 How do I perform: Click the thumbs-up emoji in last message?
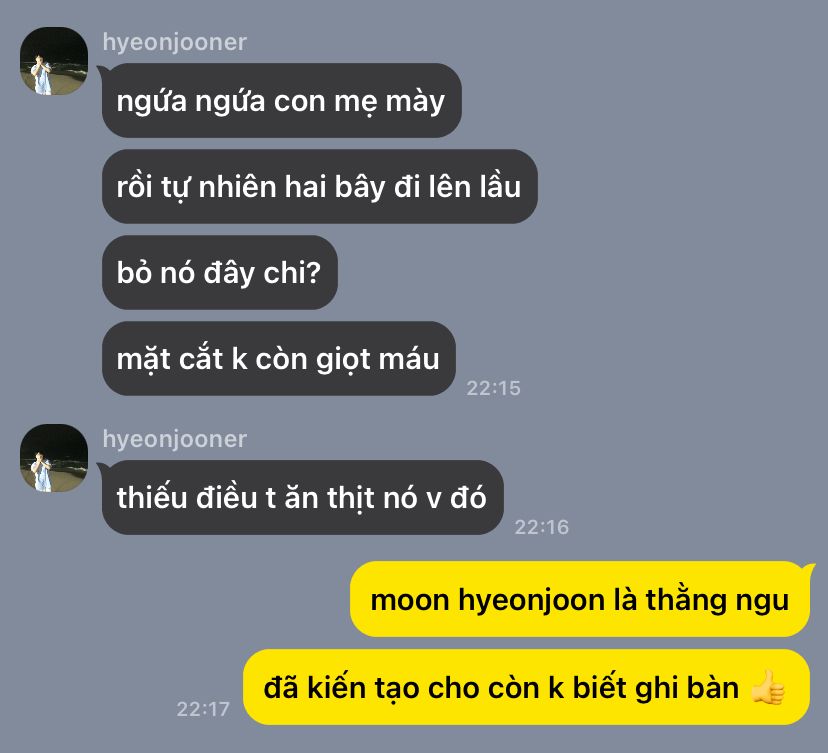coord(768,687)
